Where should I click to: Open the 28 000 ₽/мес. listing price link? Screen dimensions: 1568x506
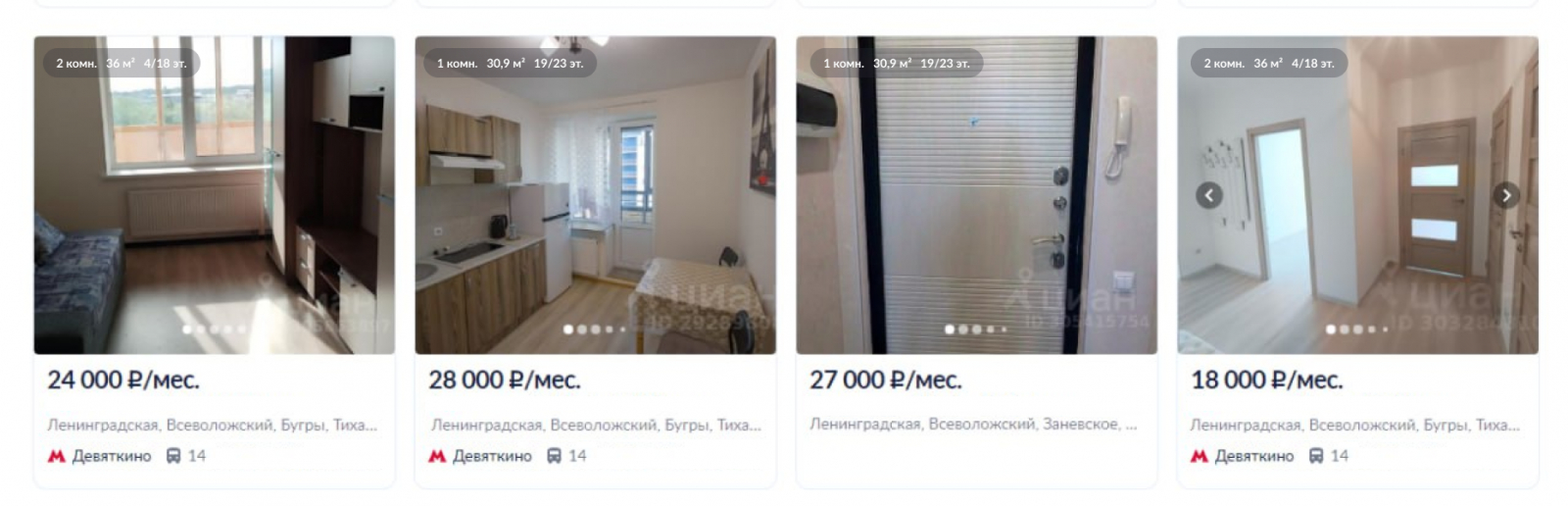pyautogui.click(x=505, y=380)
